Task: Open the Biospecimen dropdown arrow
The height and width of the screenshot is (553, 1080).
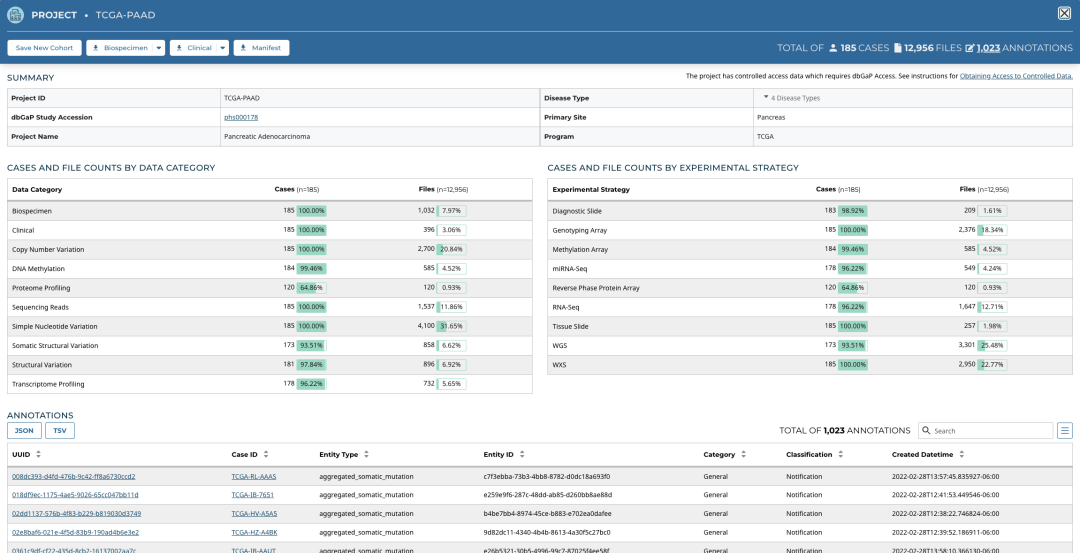Action: 159,48
